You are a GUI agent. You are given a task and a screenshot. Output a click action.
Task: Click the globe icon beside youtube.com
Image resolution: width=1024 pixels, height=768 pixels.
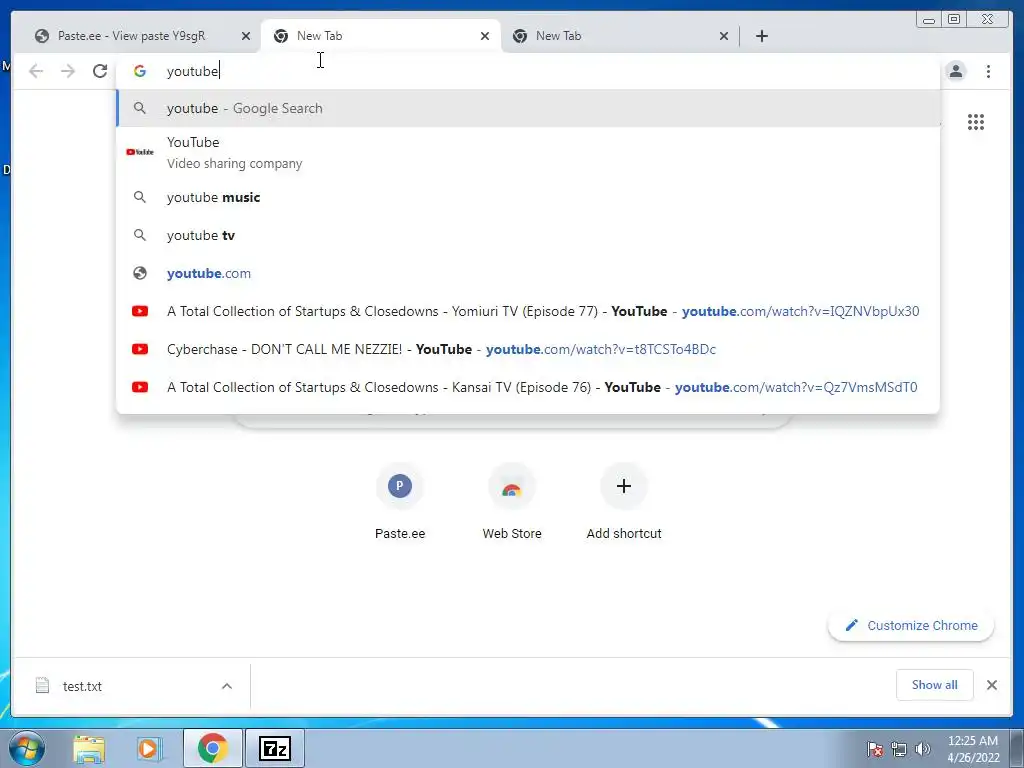click(x=140, y=273)
